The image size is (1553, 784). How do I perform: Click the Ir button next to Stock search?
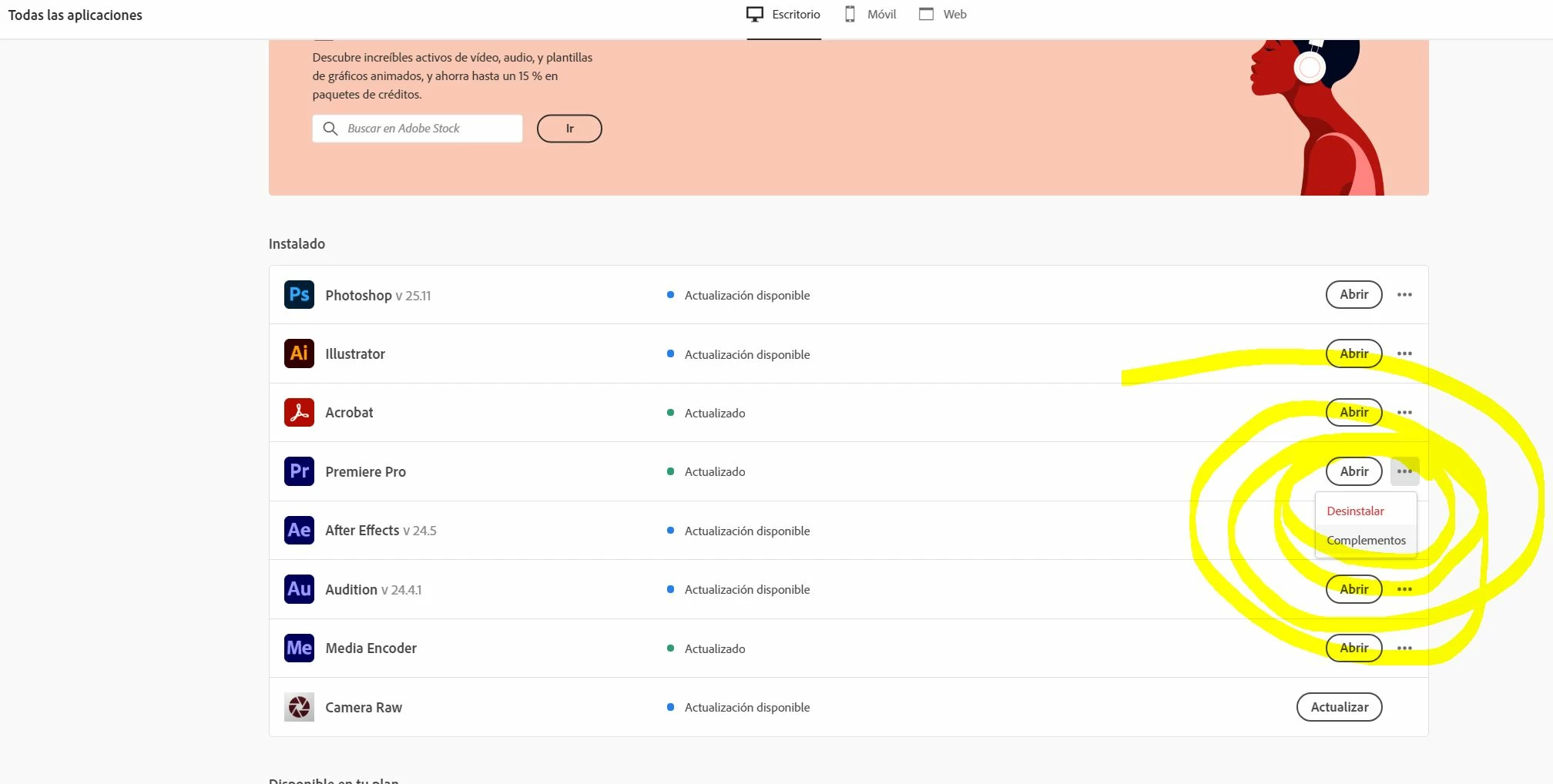569,129
